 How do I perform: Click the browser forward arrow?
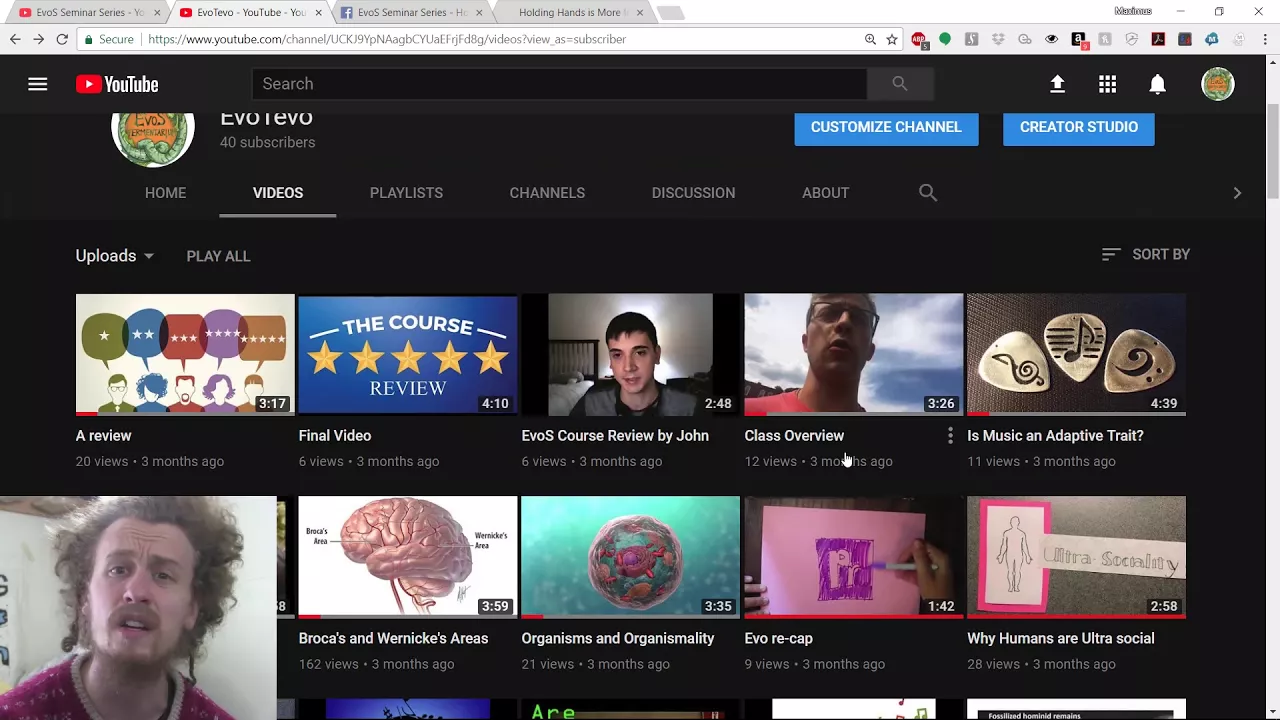[38, 39]
